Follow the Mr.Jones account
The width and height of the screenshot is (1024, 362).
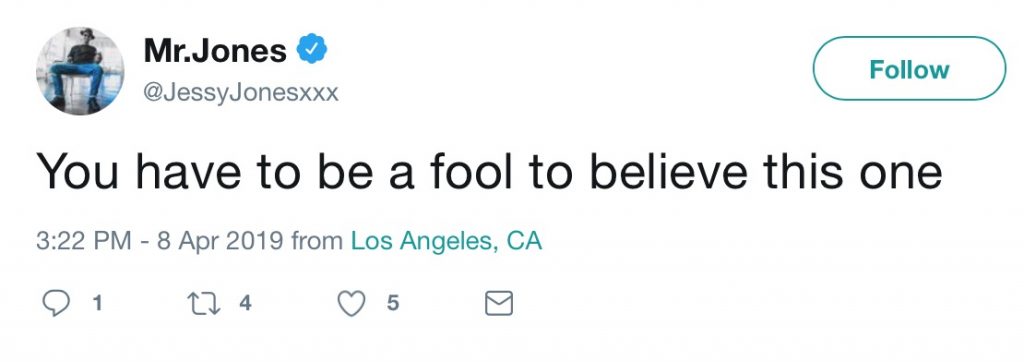[909, 69]
